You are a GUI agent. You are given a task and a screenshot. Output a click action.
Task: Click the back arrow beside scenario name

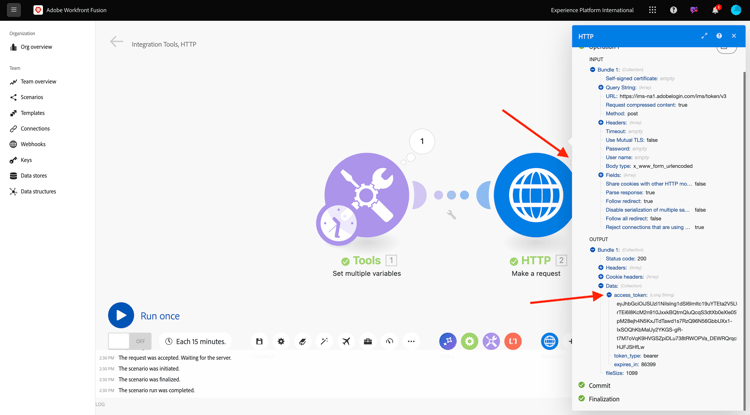pyautogui.click(x=116, y=42)
